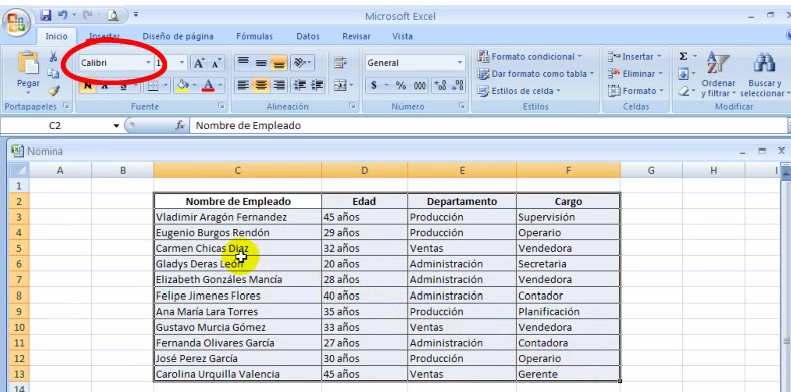Increase font size with large A
This screenshot has height=392, width=791.
click(x=199, y=63)
